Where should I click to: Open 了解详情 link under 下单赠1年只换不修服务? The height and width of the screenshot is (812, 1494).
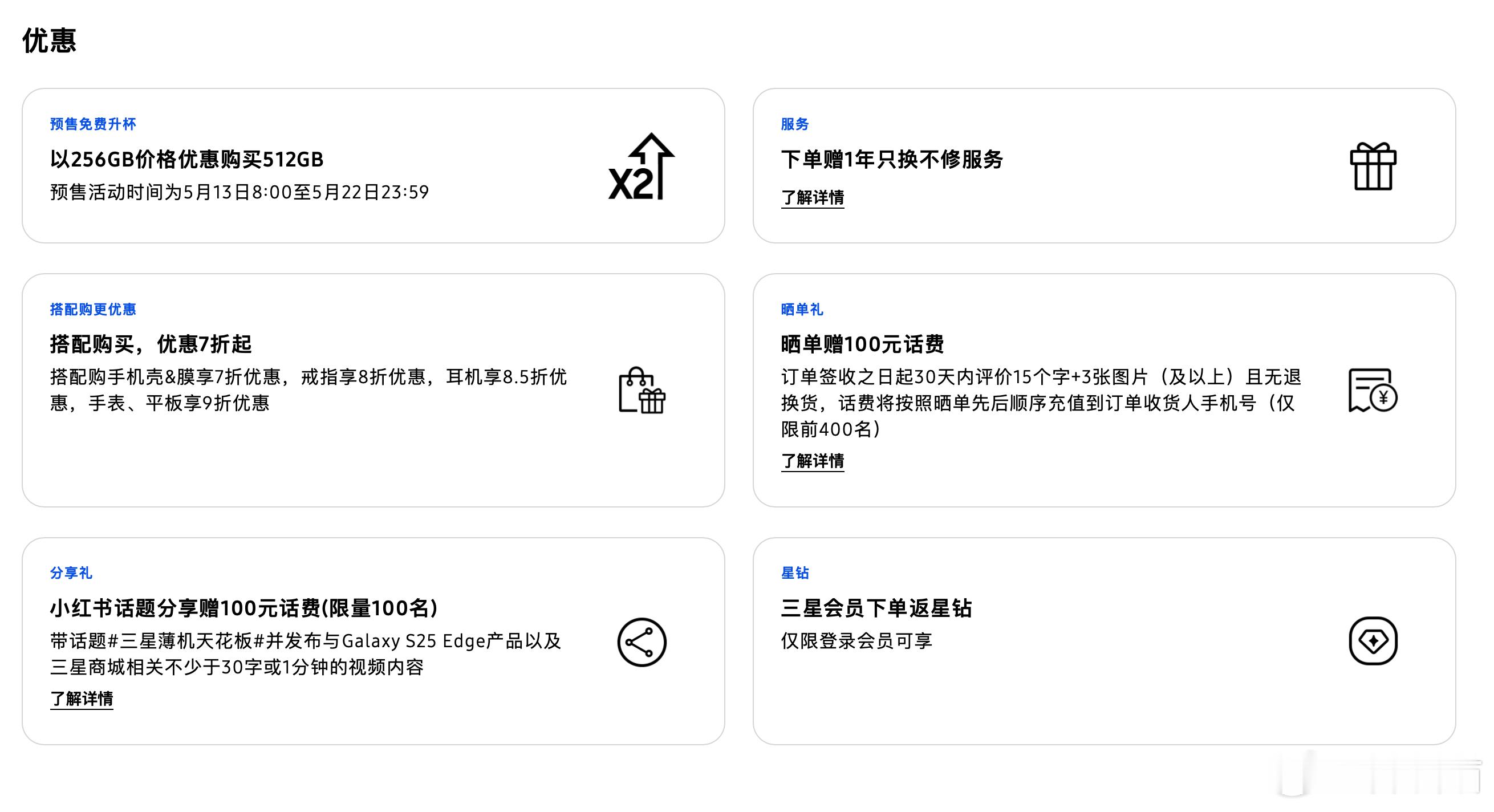click(813, 198)
